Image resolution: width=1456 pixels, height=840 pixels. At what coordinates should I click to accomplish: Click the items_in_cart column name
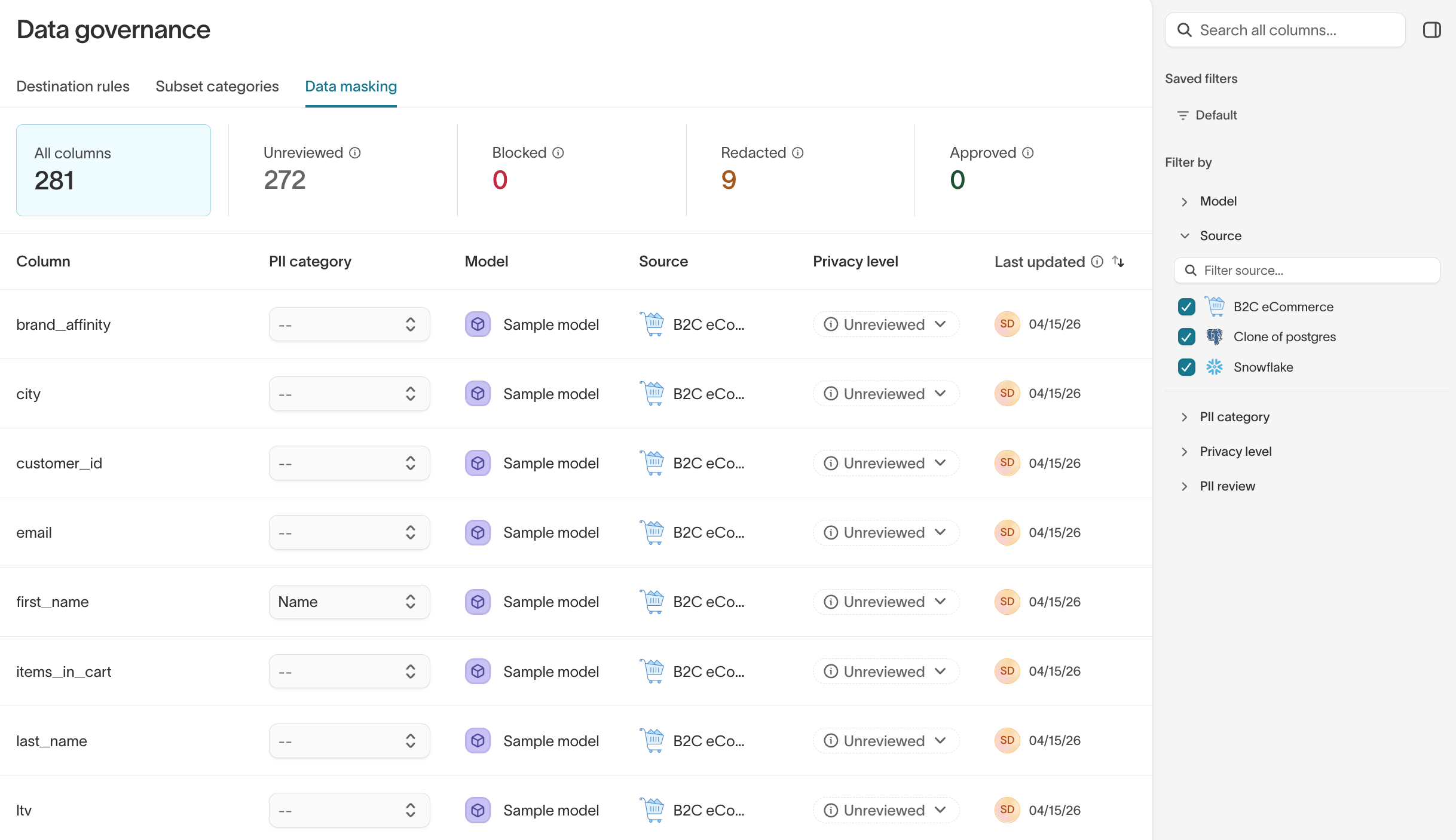64,672
